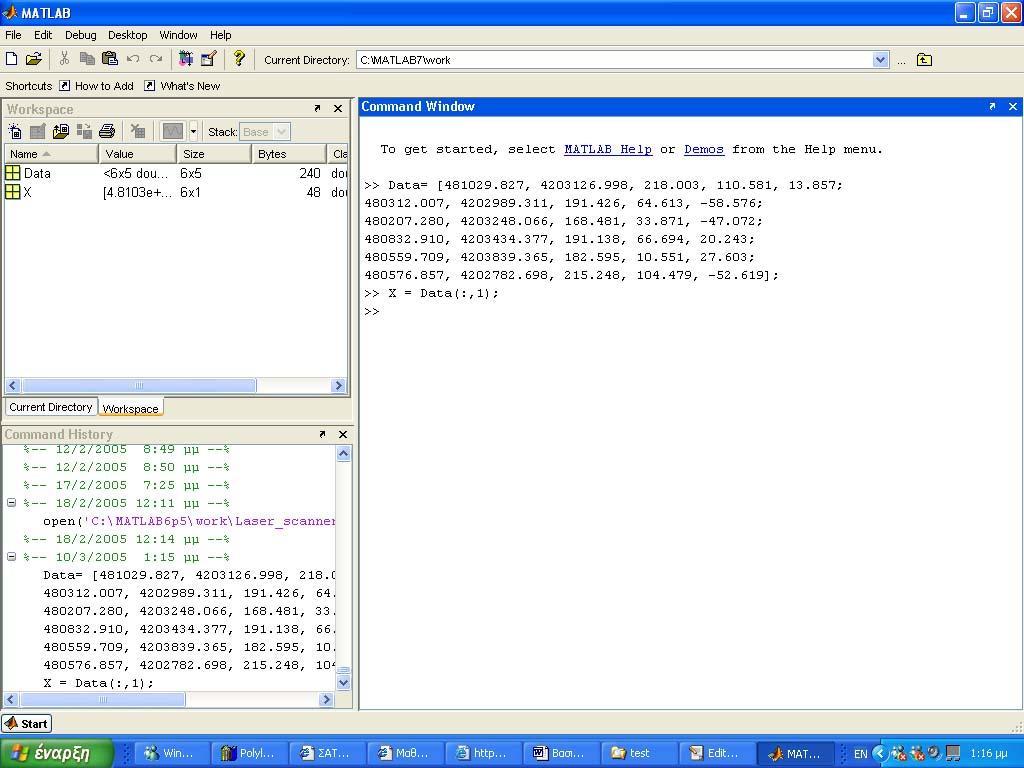Click the Workspace horizontal scrollbar thumb
This screenshot has width=1024, height=768.
[138, 385]
